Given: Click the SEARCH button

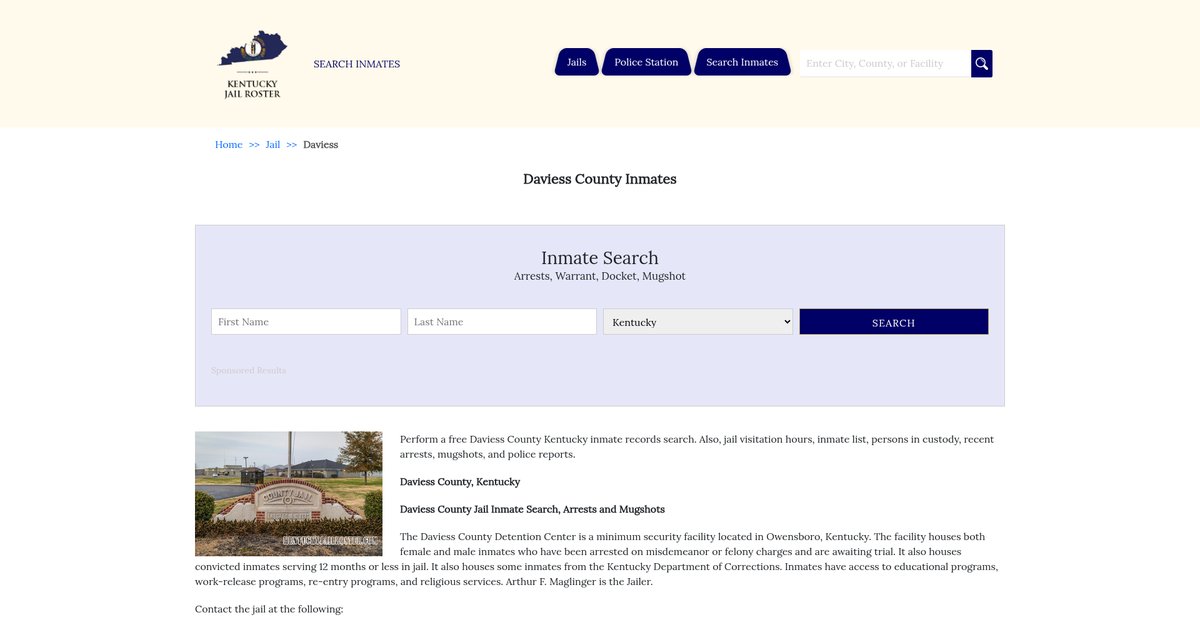Looking at the screenshot, I should (x=894, y=322).
